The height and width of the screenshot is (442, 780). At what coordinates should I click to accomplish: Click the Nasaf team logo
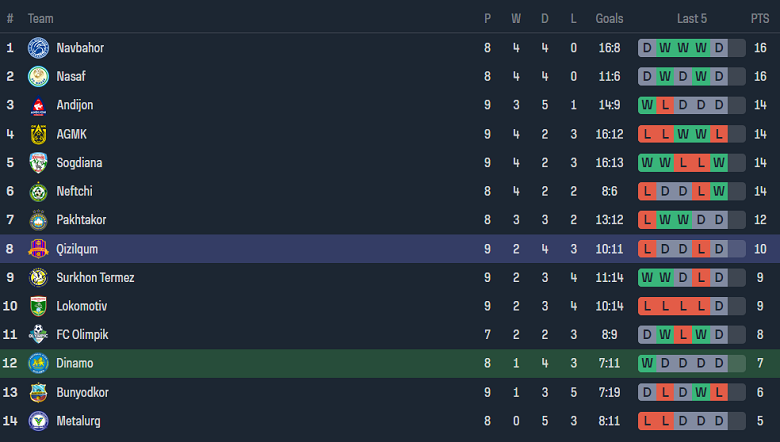(38, 76)
